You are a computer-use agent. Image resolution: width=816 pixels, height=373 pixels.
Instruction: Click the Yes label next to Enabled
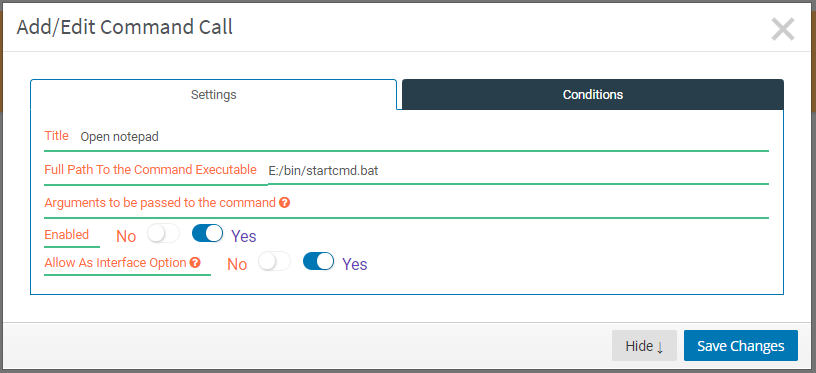pyautogui.click(x=244, y=236)
